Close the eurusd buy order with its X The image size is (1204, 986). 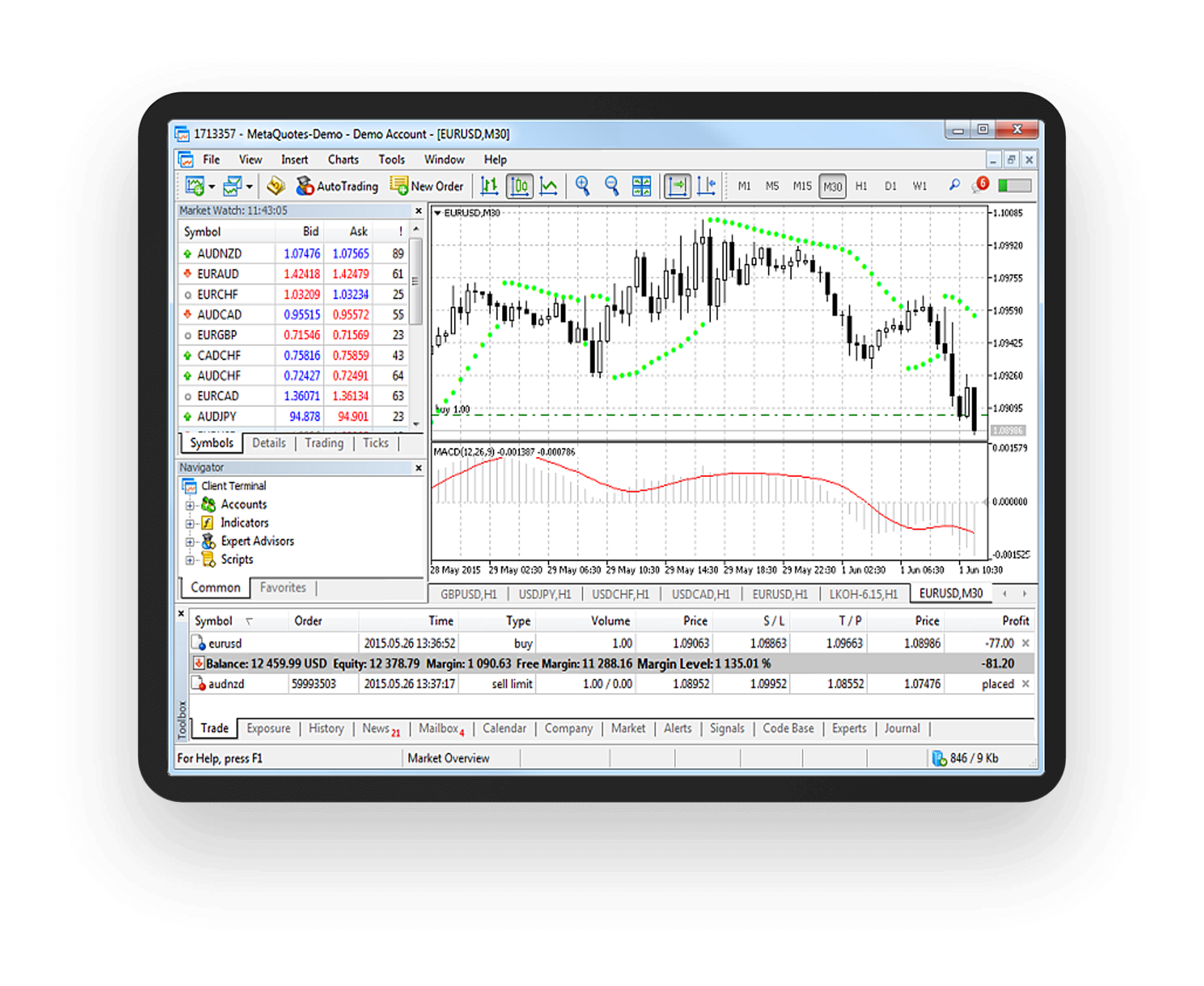[1026, 643]
